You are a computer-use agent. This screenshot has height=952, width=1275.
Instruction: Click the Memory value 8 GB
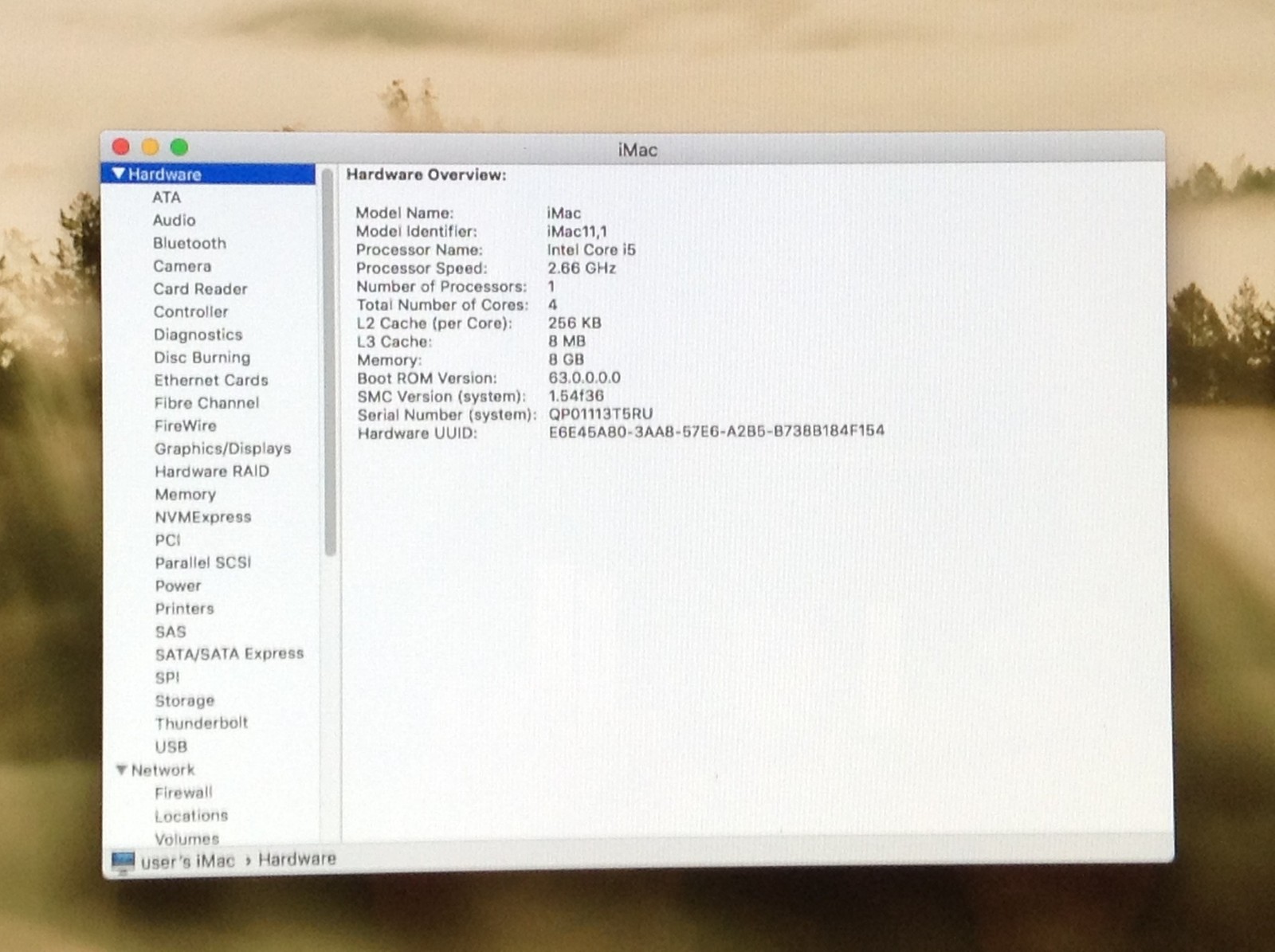click(x=566, y=359)
